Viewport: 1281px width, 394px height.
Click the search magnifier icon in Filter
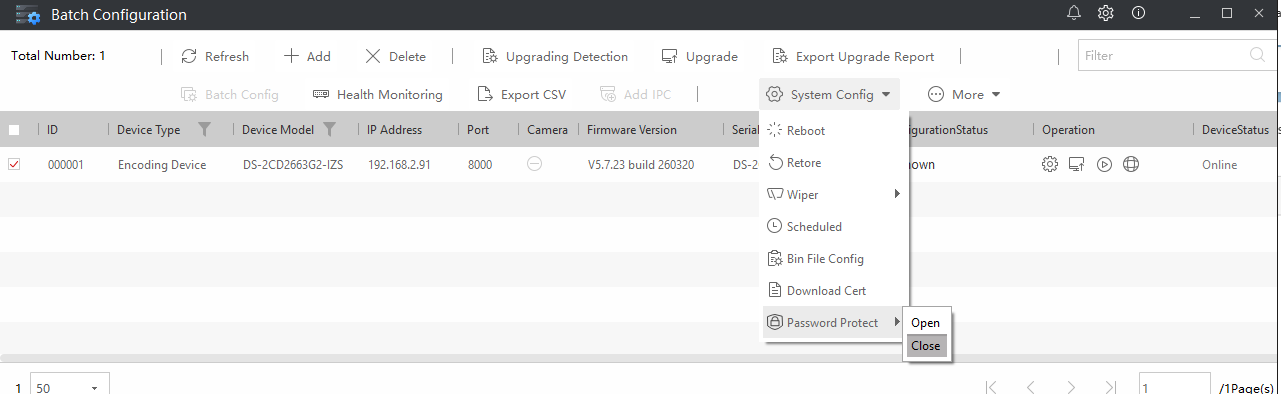pos(1257,55)
